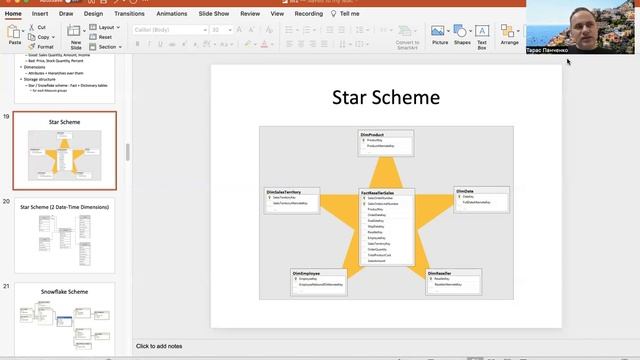
Task: Select slide 20 thumbnail with 2 Date-Time Dimensions
Action: [x=64, y=236]
